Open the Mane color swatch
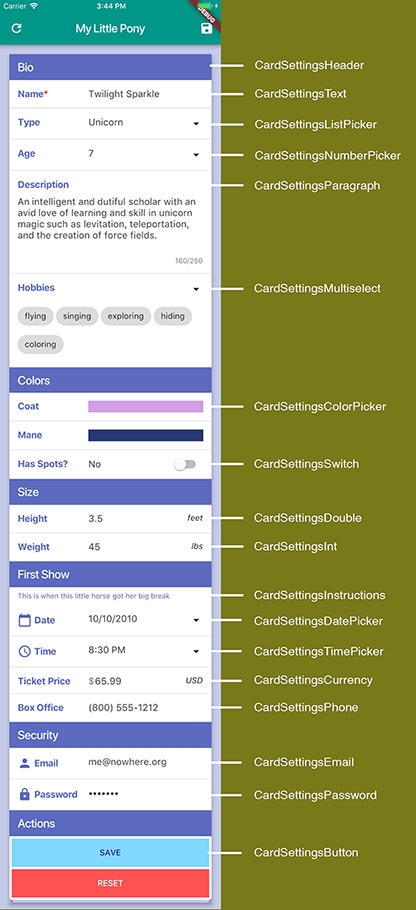The width and height of the screenshot is (416, 910). (x=146, y=435)
